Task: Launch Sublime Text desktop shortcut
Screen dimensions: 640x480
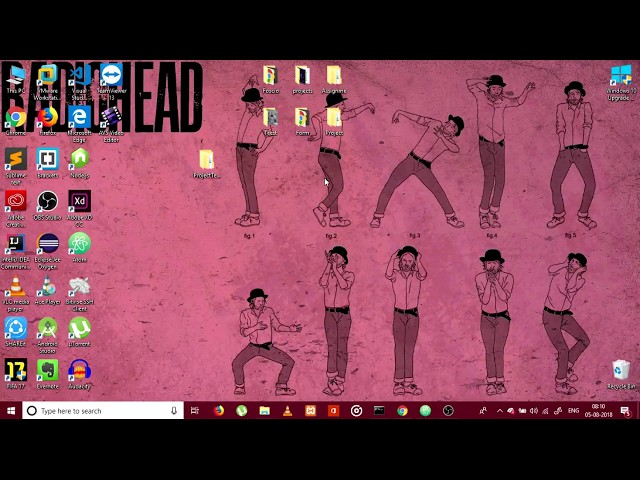Action: [x=16, y=167]
